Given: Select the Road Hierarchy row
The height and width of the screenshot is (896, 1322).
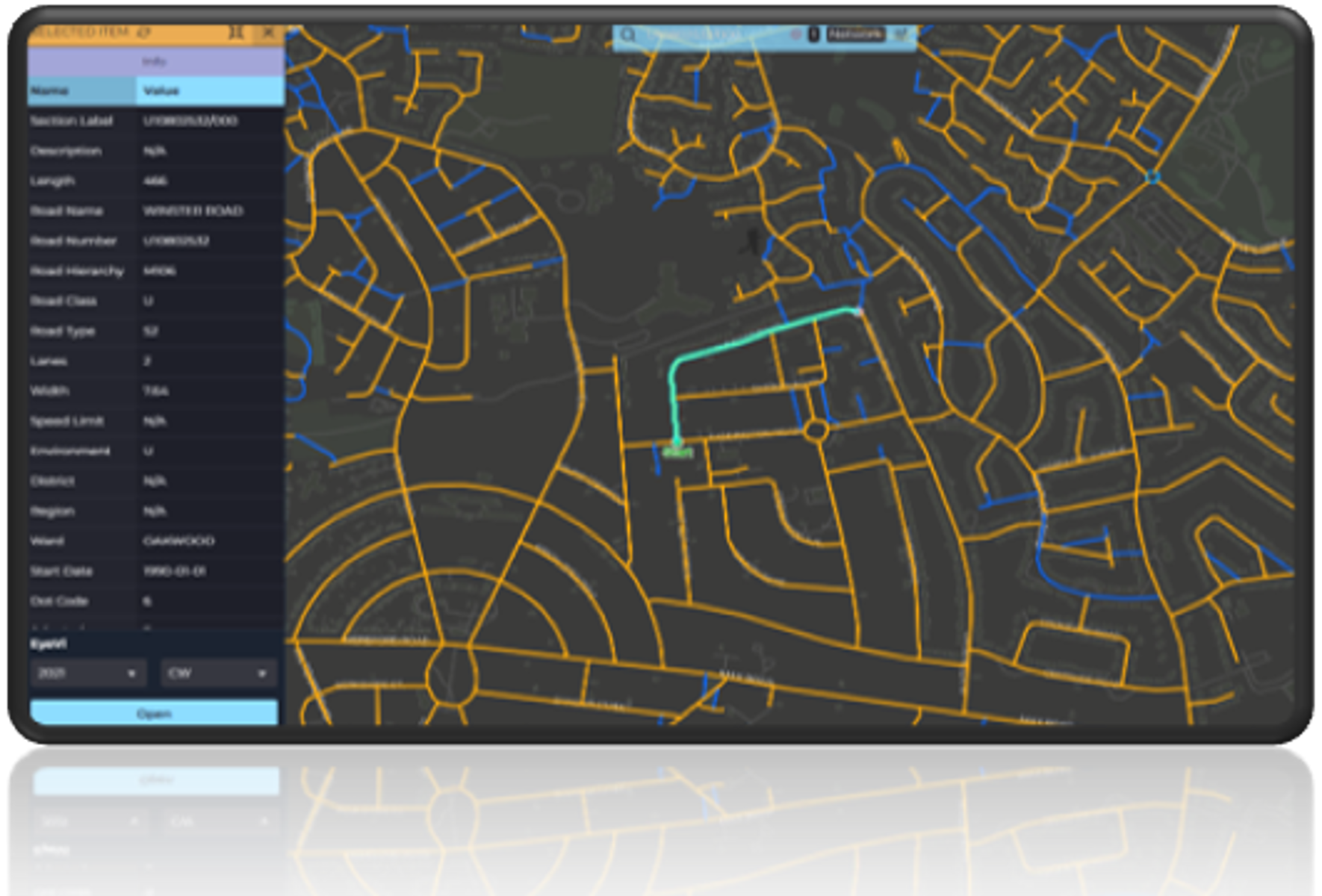Looking at the screenshot, I should pos(155,271).
